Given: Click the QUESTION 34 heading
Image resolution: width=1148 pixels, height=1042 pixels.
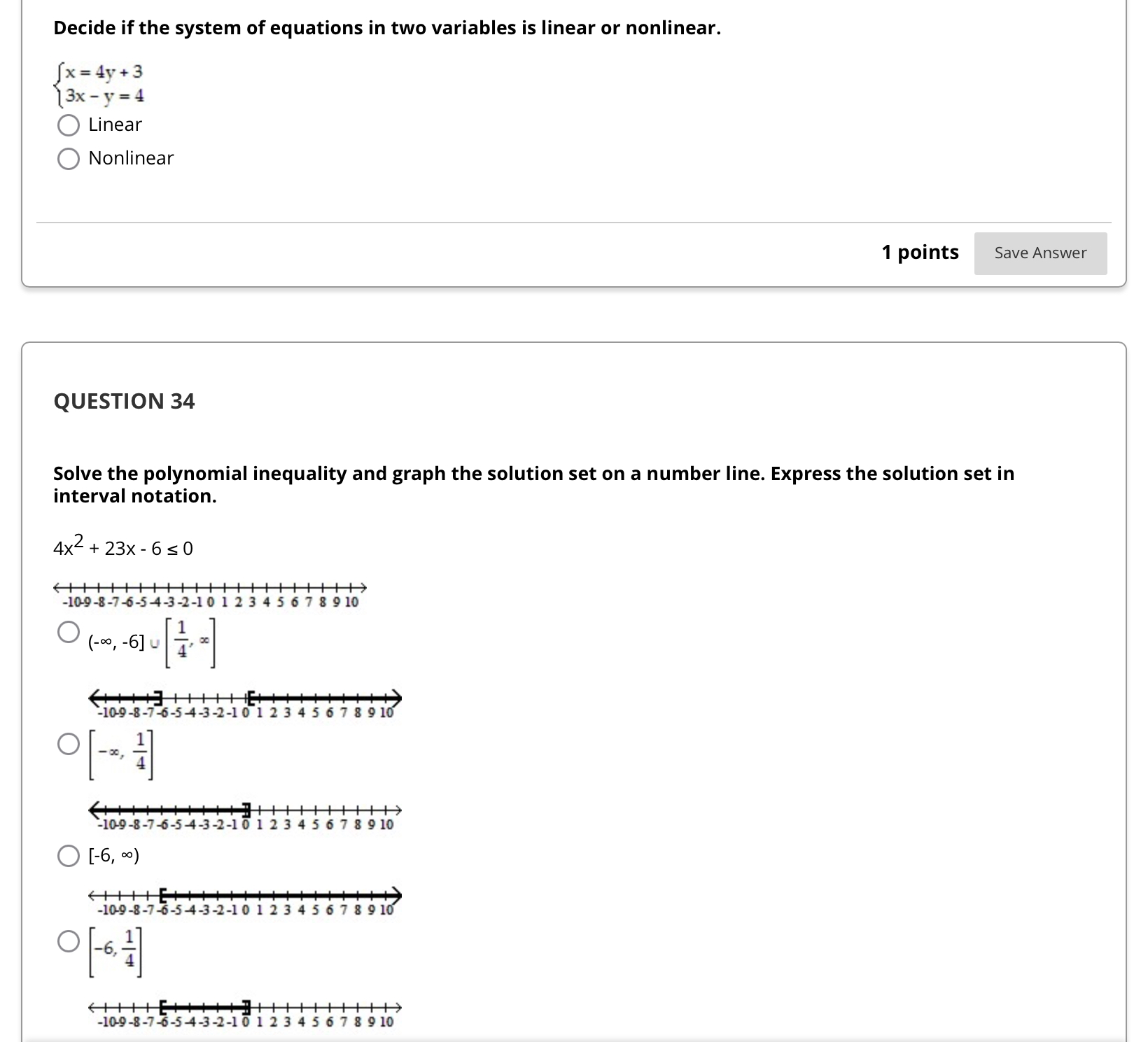Looking at the screenshot, I should 124,401.
